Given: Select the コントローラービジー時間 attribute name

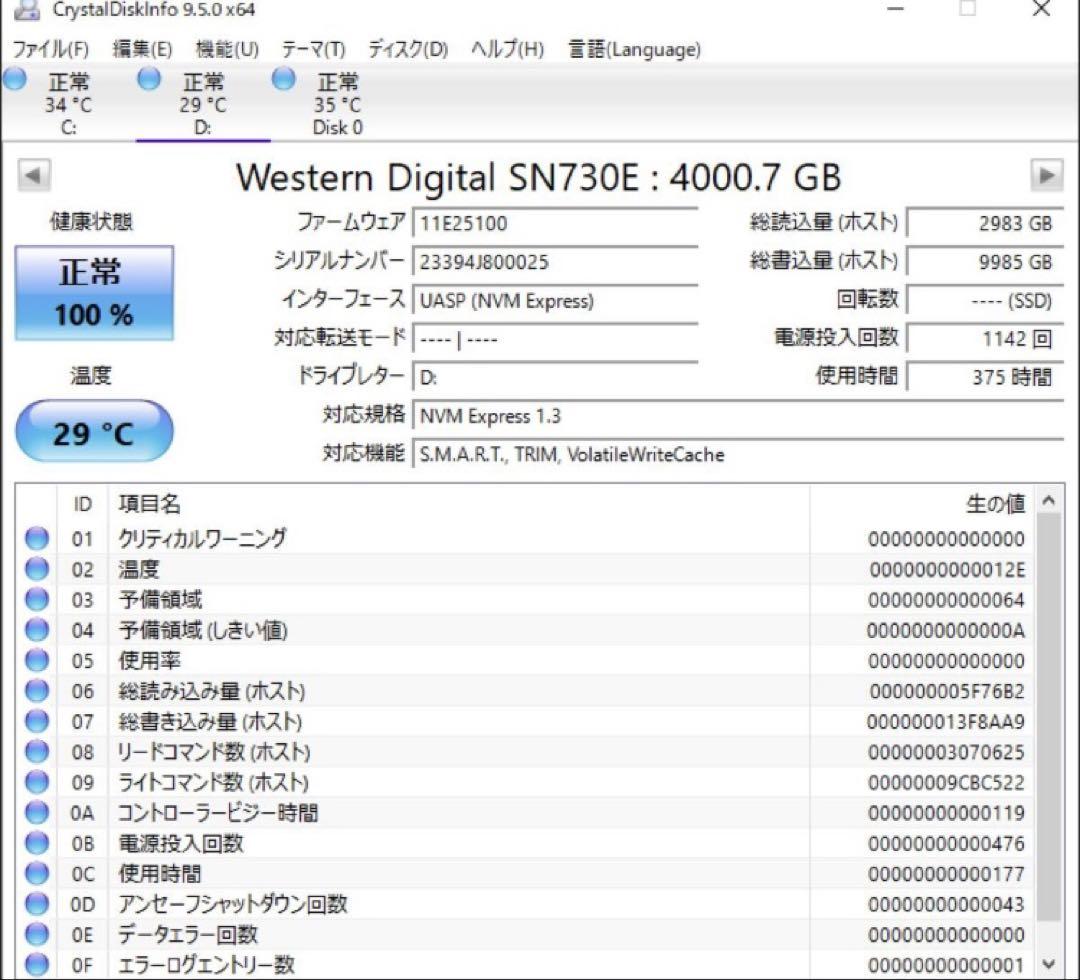Looking at the screenshot, I should 218,813.
